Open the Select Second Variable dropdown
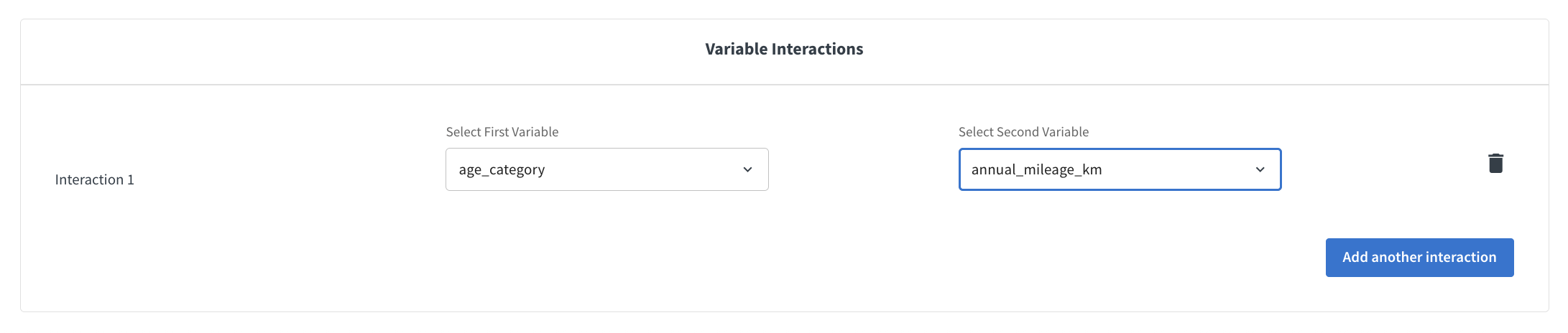This screenshot has height=333, width=1568. pos(1120,169)
